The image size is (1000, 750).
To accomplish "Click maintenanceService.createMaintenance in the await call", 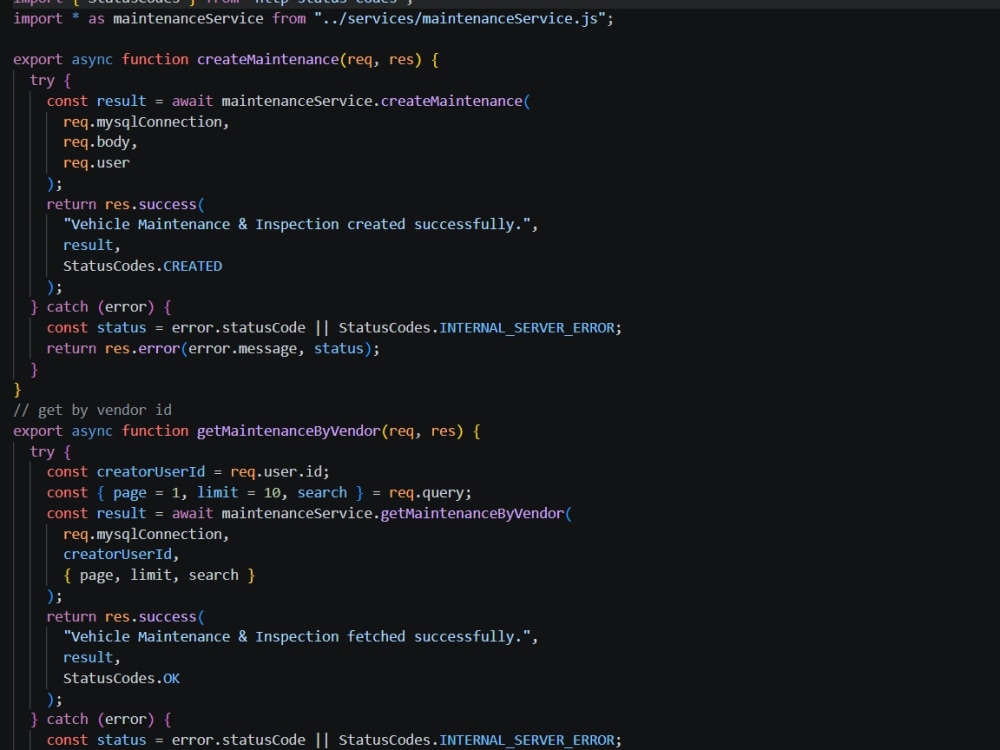I will 372,101.
